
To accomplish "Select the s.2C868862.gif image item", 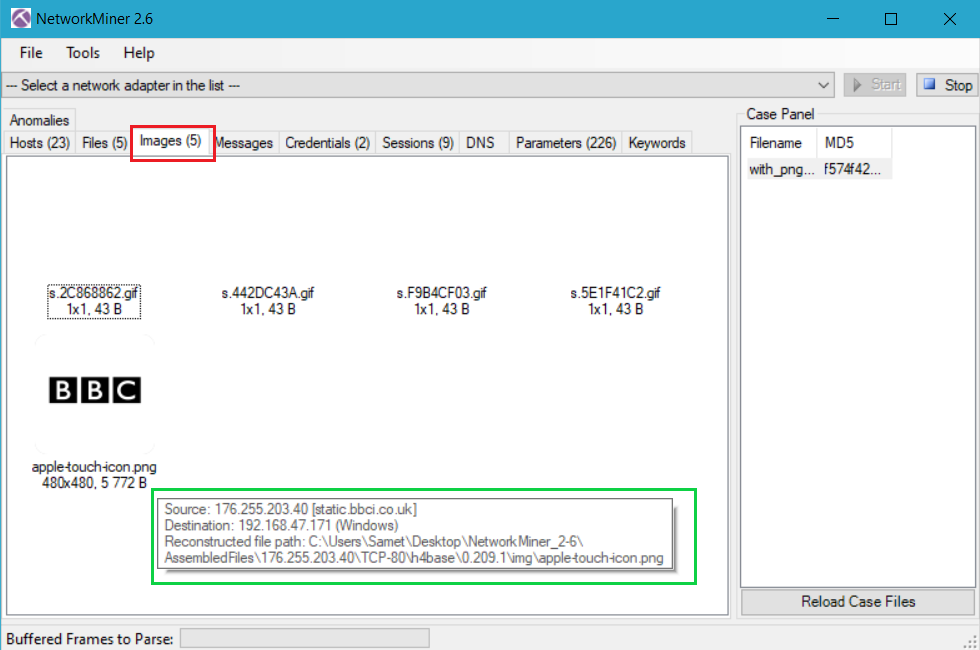I will point(94,301).
